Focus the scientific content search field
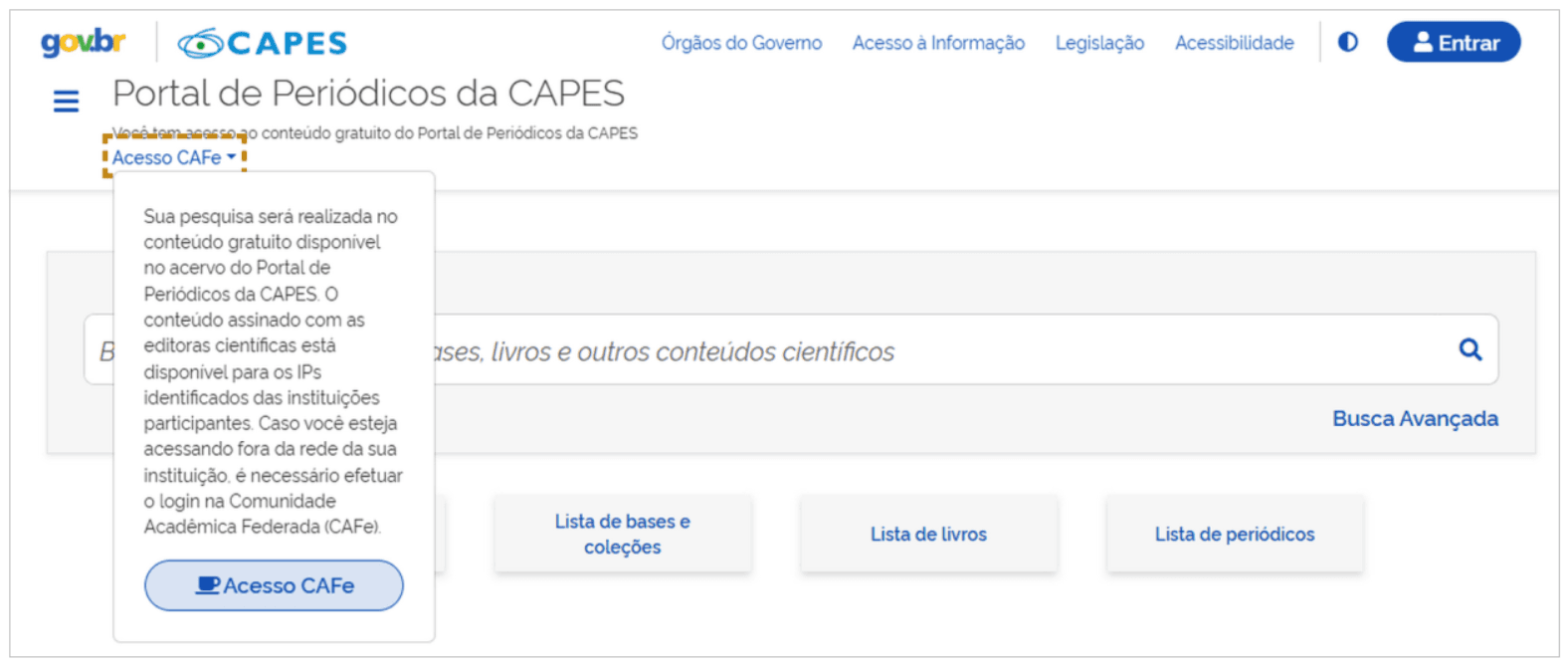Viewport: 1568px width, 664px height. 791,349
